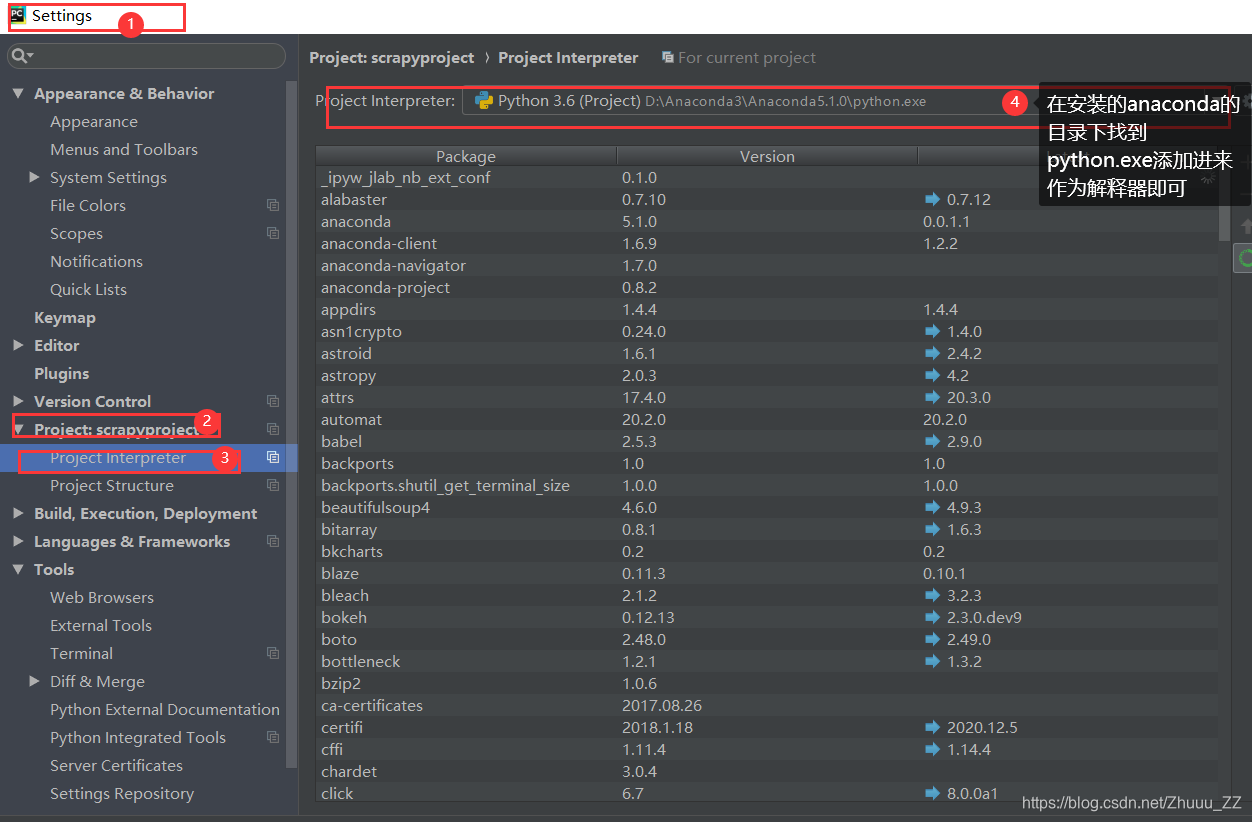Select the chardet package row

coord(767,771)
